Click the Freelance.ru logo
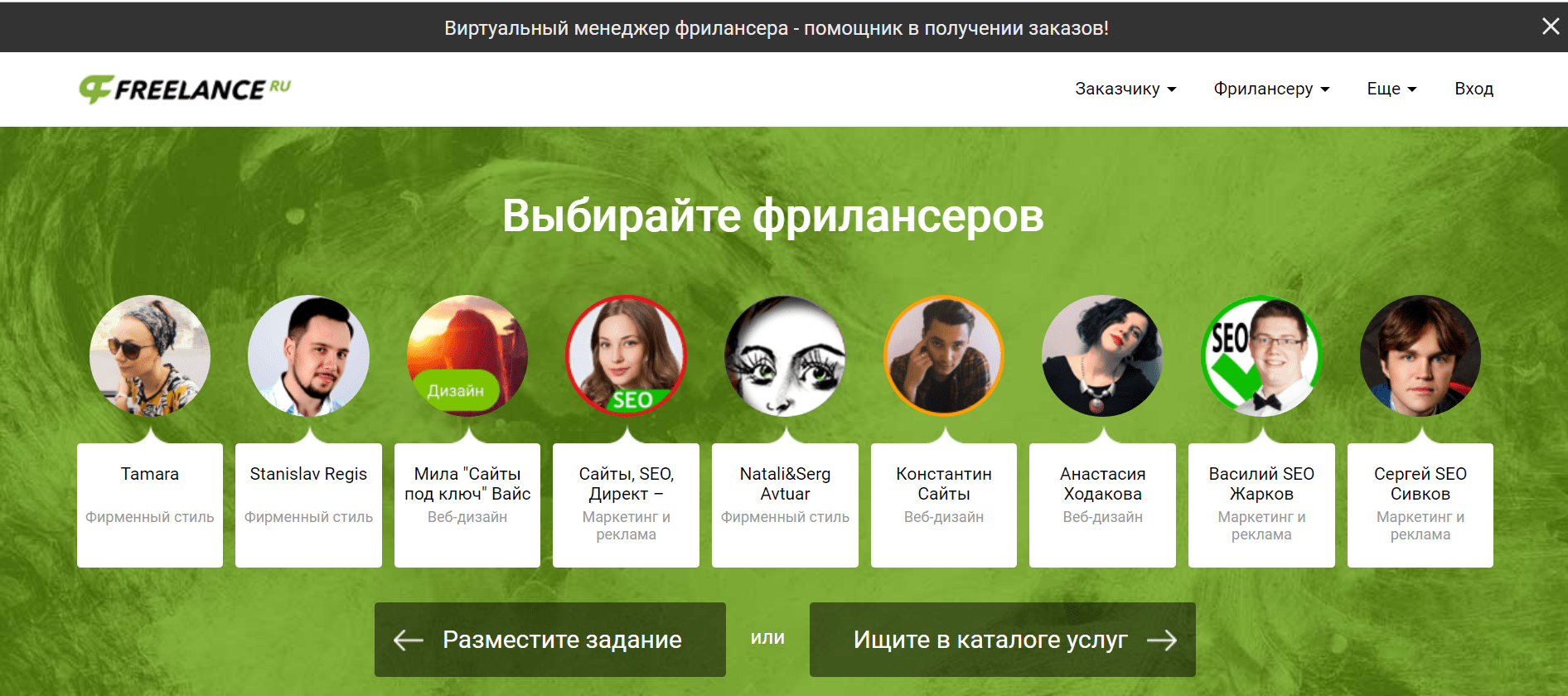 [185, 89]
